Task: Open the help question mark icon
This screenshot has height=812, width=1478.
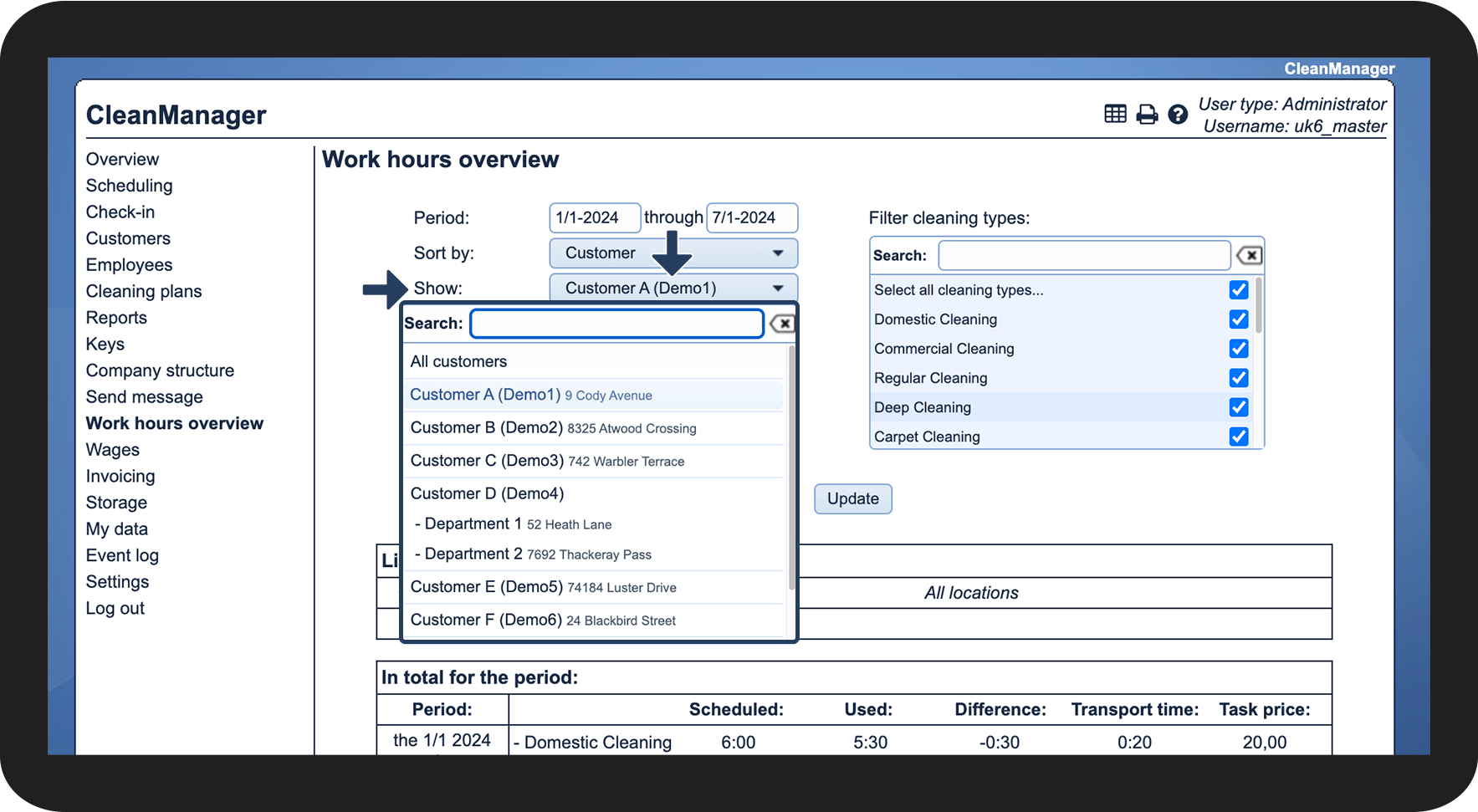Action: pos(1178,115)
